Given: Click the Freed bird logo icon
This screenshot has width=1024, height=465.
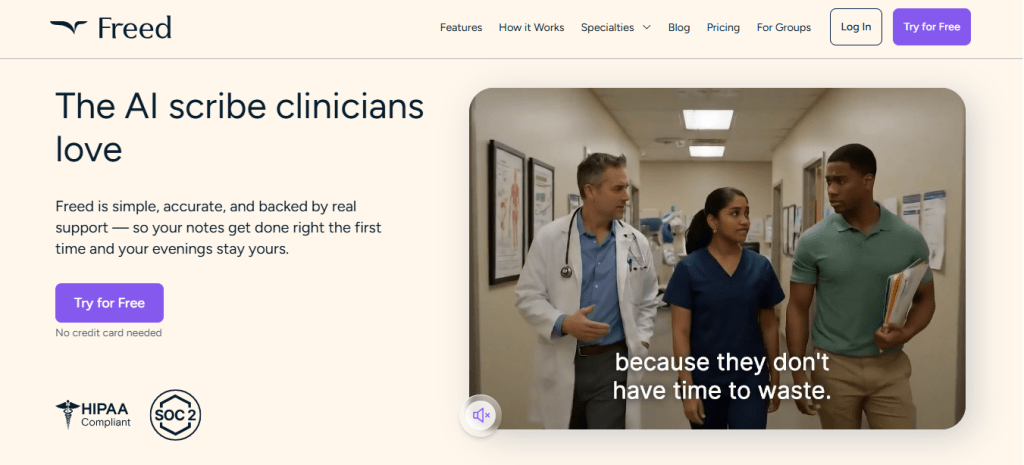Looking at the screenshot, I should [x=68, y=27].
